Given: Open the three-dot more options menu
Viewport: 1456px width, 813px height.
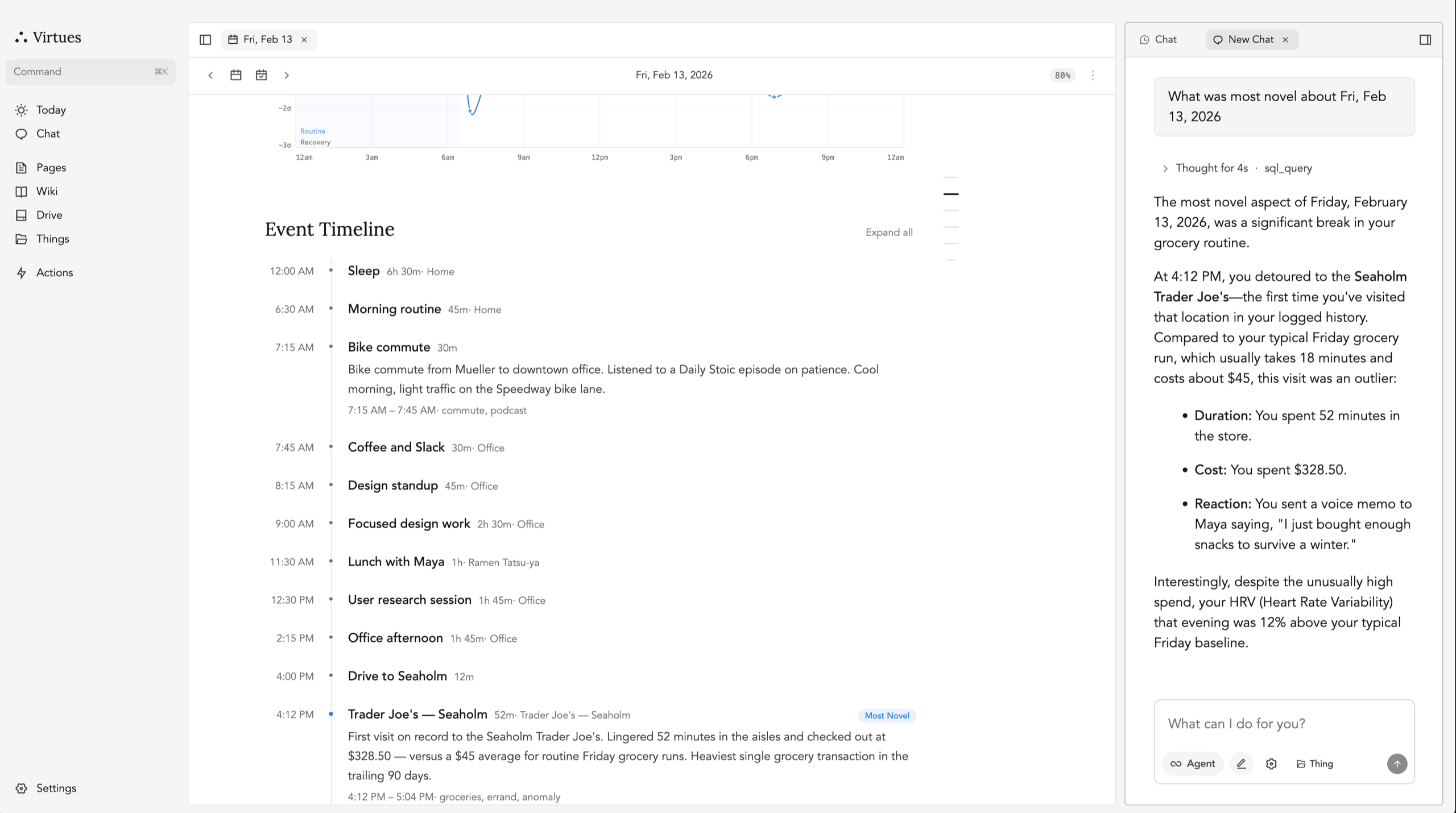Looking at the screenshot, I should click(1093, 75).
